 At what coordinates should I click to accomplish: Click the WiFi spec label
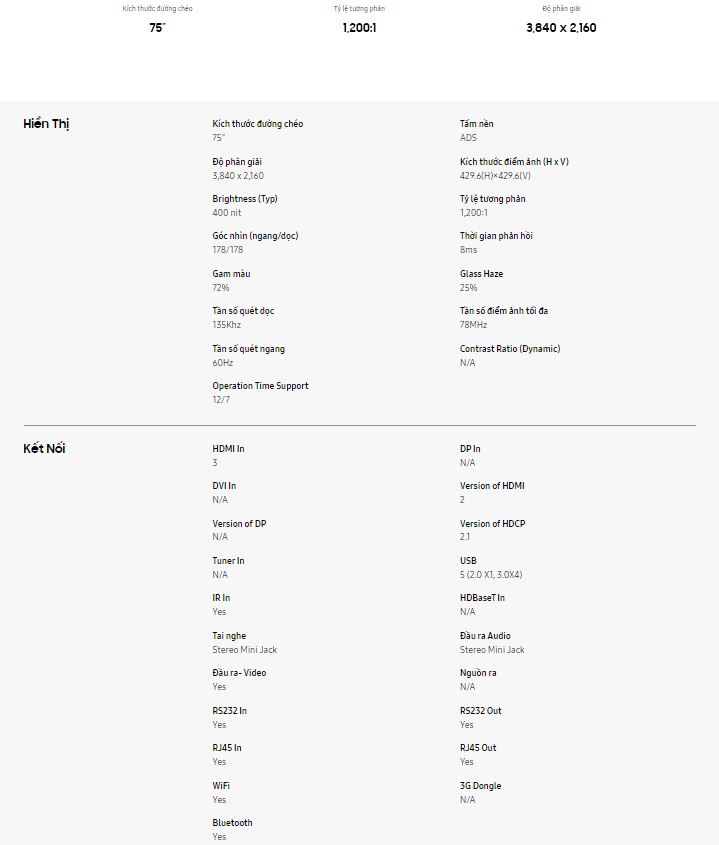[221, 786]
